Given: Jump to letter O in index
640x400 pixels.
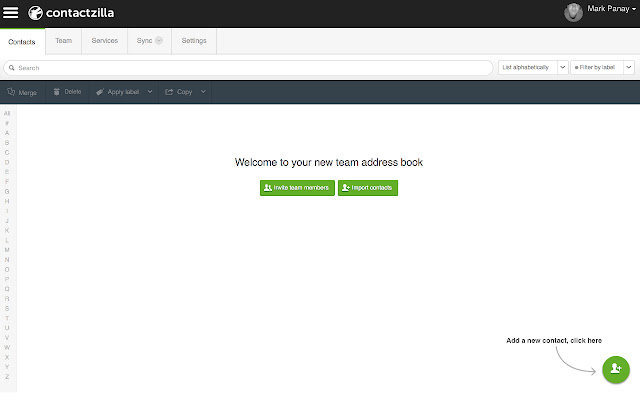Looking at the screenshot, I should (x=7, y=269).
